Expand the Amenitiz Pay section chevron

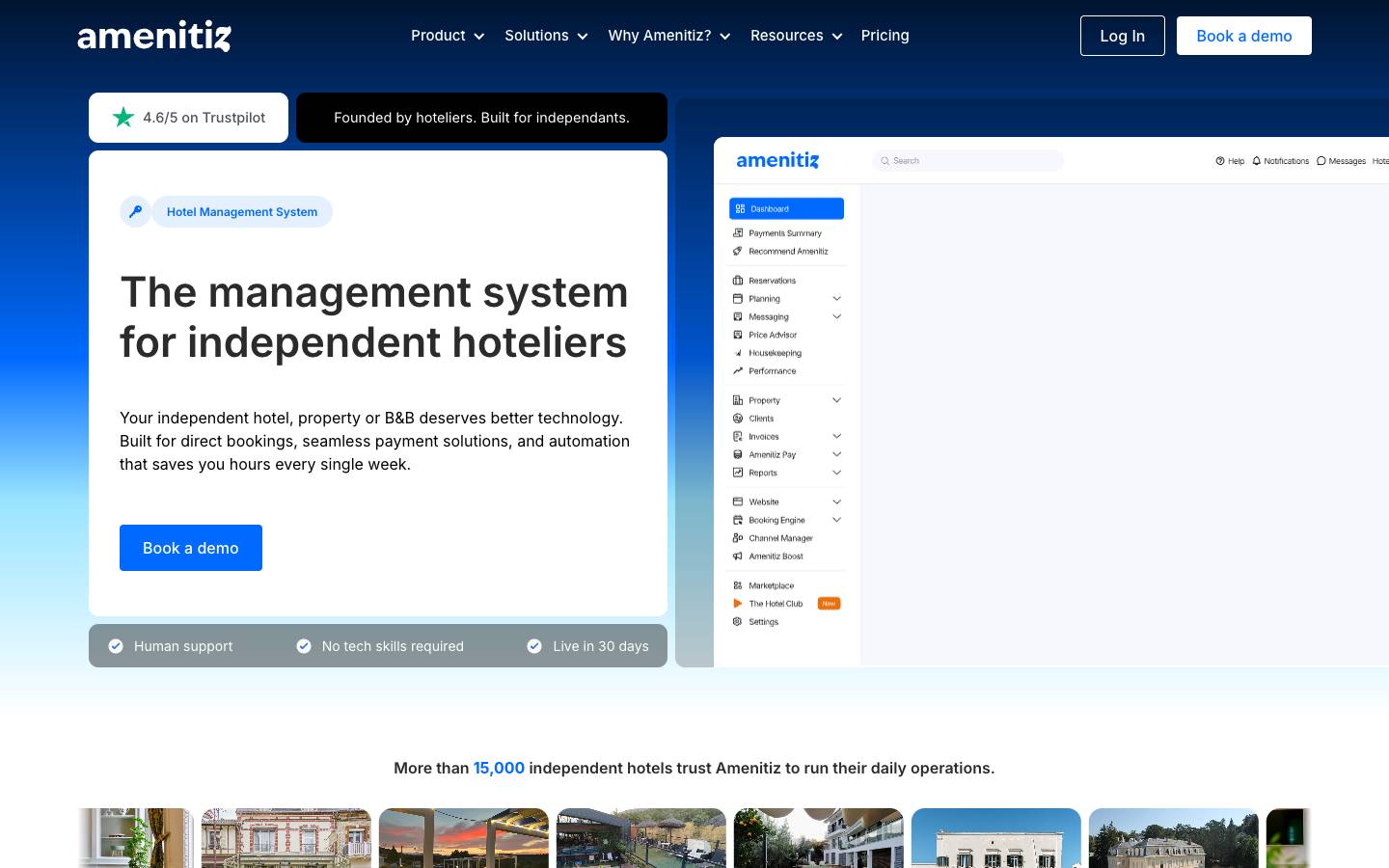837,454
